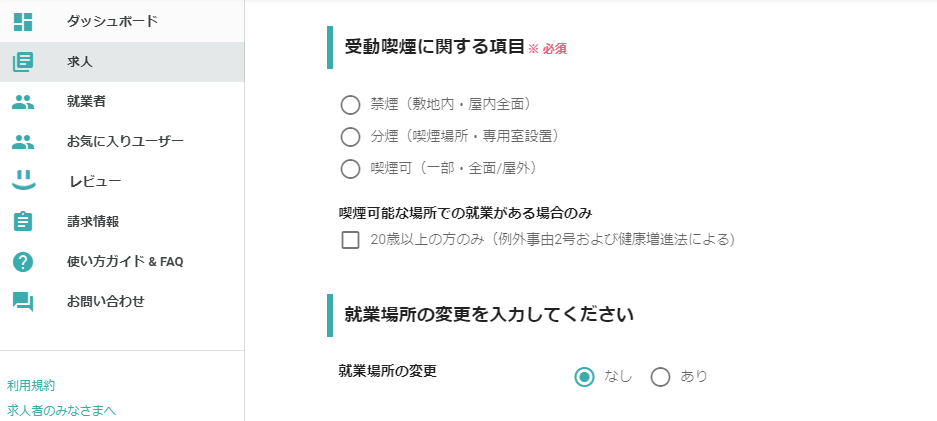Click the レビュー smiley face icon
The height and width of the screenshot is (421, 937).
[x=23, y=181]
